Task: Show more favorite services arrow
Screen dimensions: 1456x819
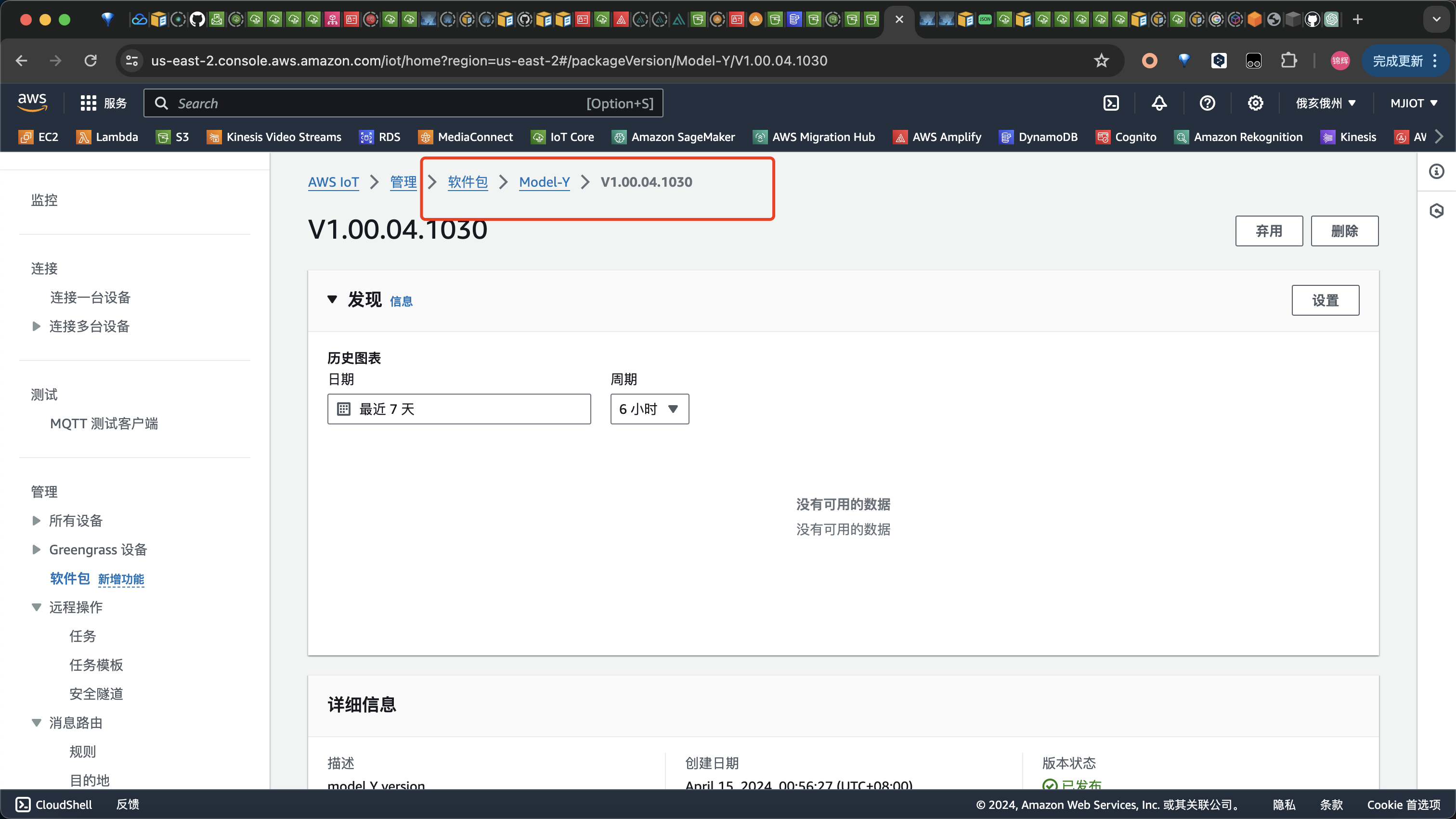Action: (x=1440, y=137)
